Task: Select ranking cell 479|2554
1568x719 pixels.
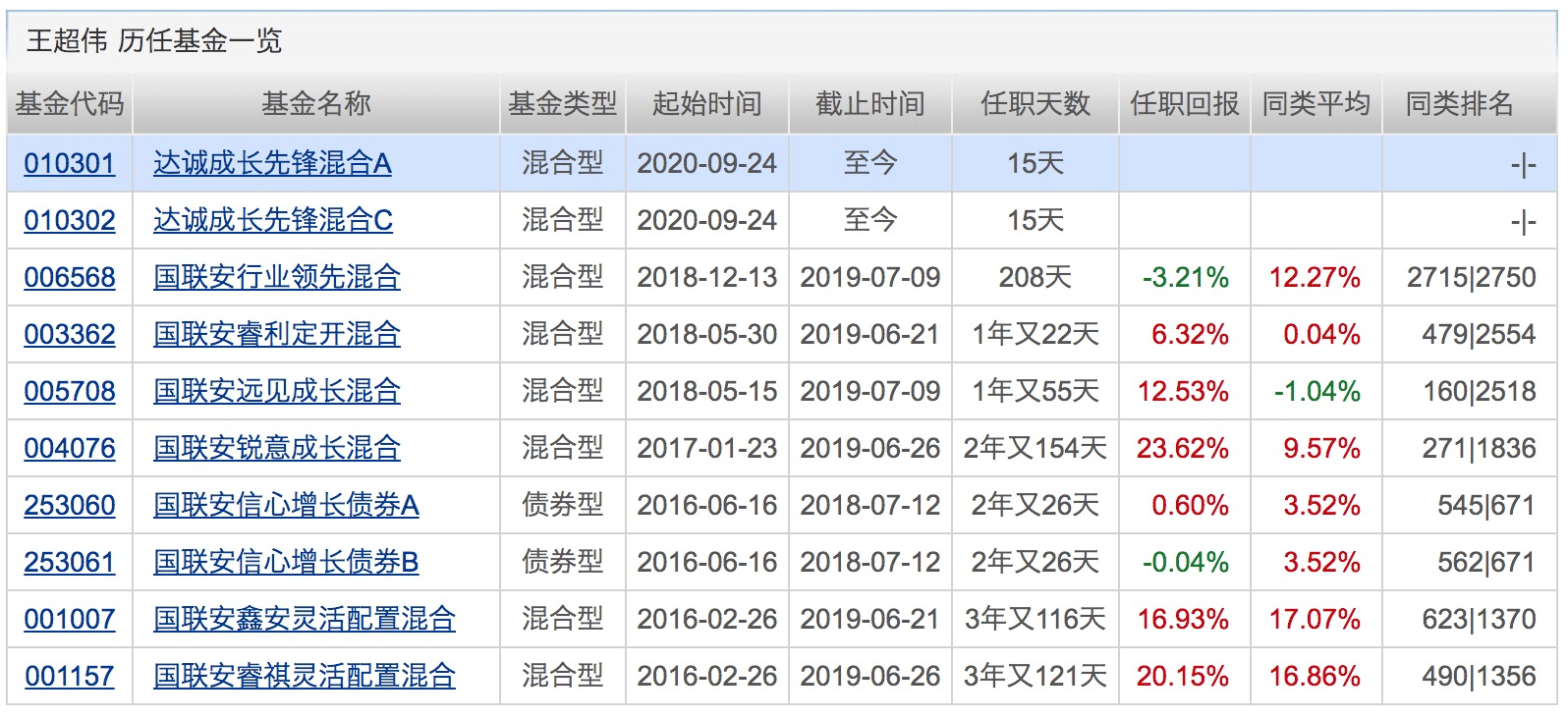Action: coord(1479,334)
